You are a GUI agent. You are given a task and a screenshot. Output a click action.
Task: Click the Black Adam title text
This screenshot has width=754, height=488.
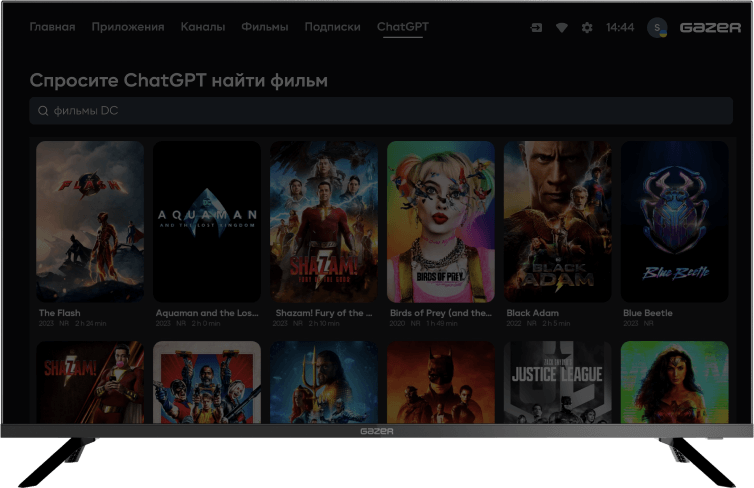(x=532, y=313)
